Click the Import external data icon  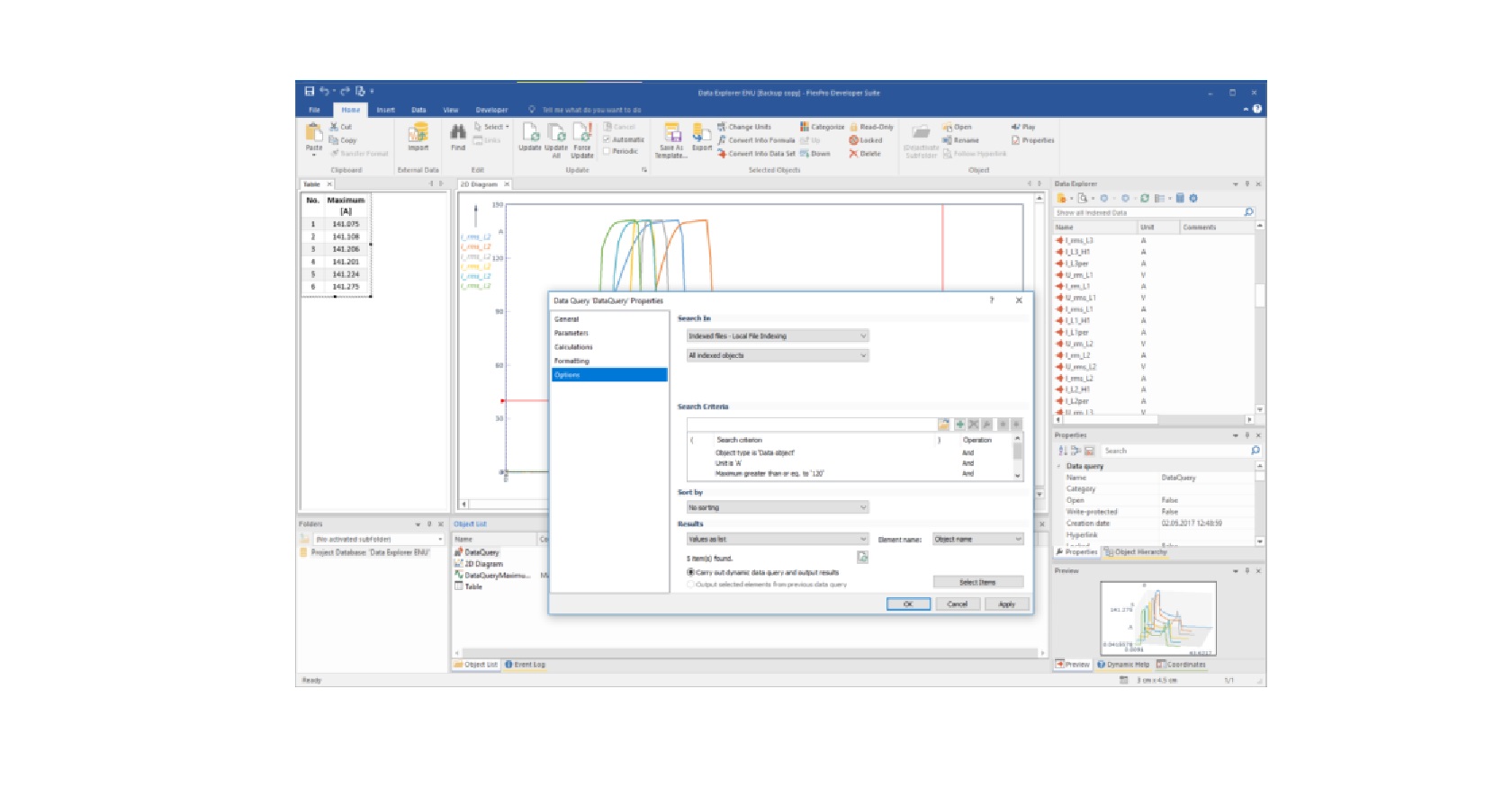[x=418, y=132]
